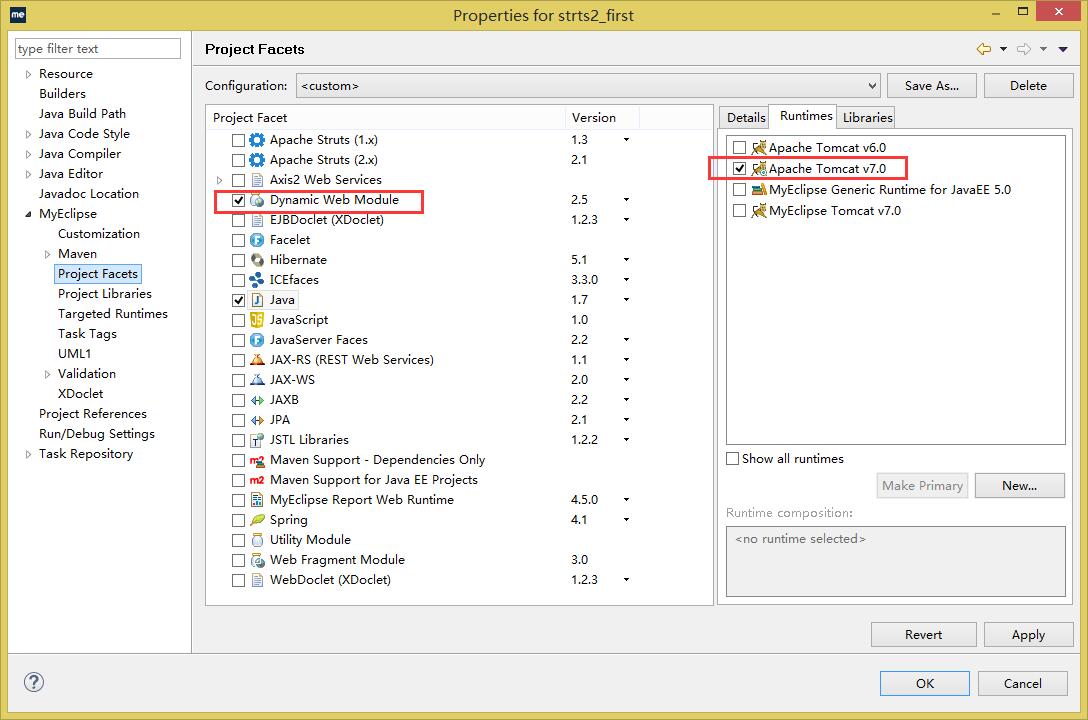This screenshot has height=720, width=1088.
Task: Enable the Apache Struts (2.x) facet checkbox
Action: (x=238, y=160)
